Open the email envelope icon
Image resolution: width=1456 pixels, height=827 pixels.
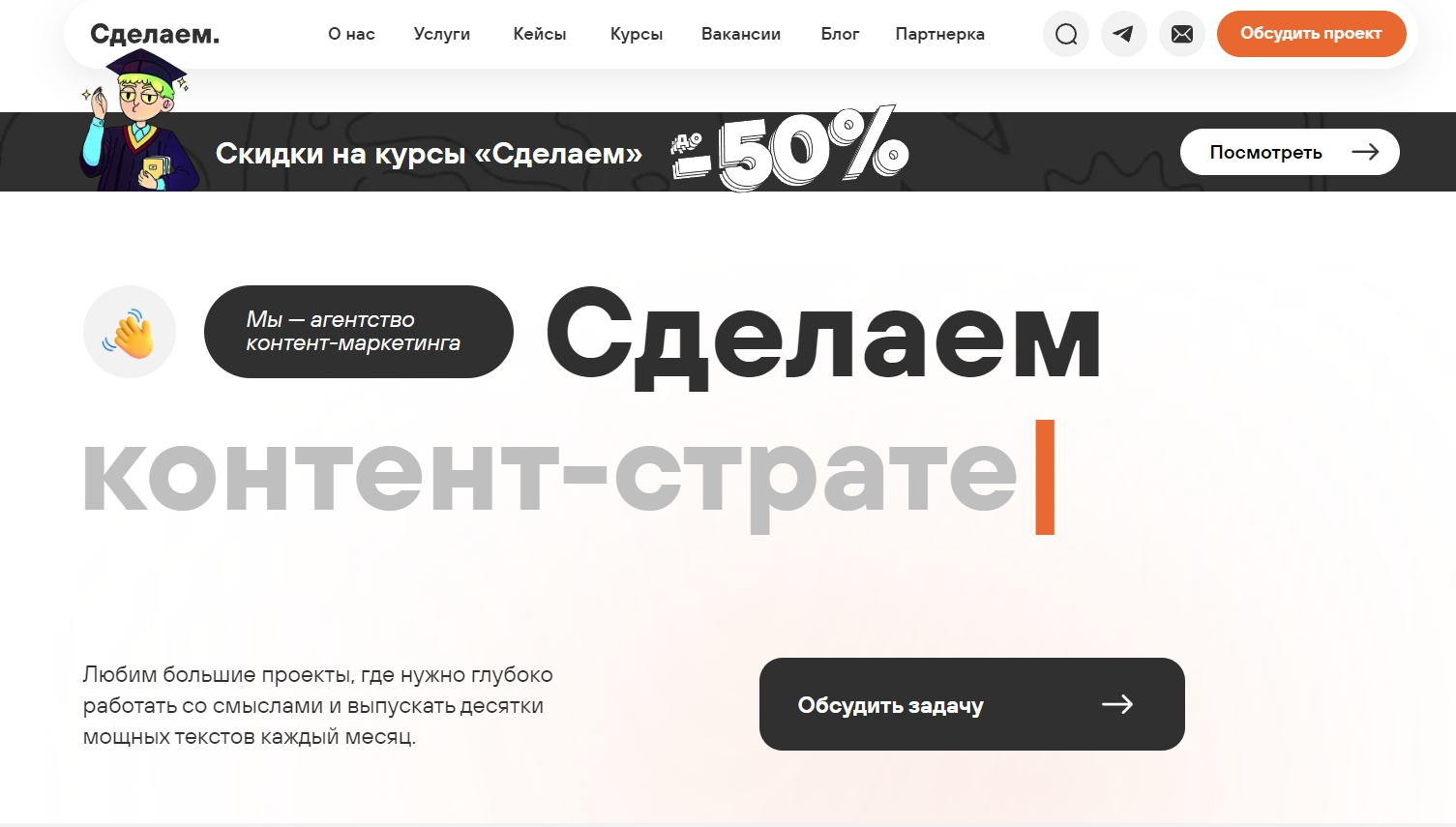pos(1182,34)
